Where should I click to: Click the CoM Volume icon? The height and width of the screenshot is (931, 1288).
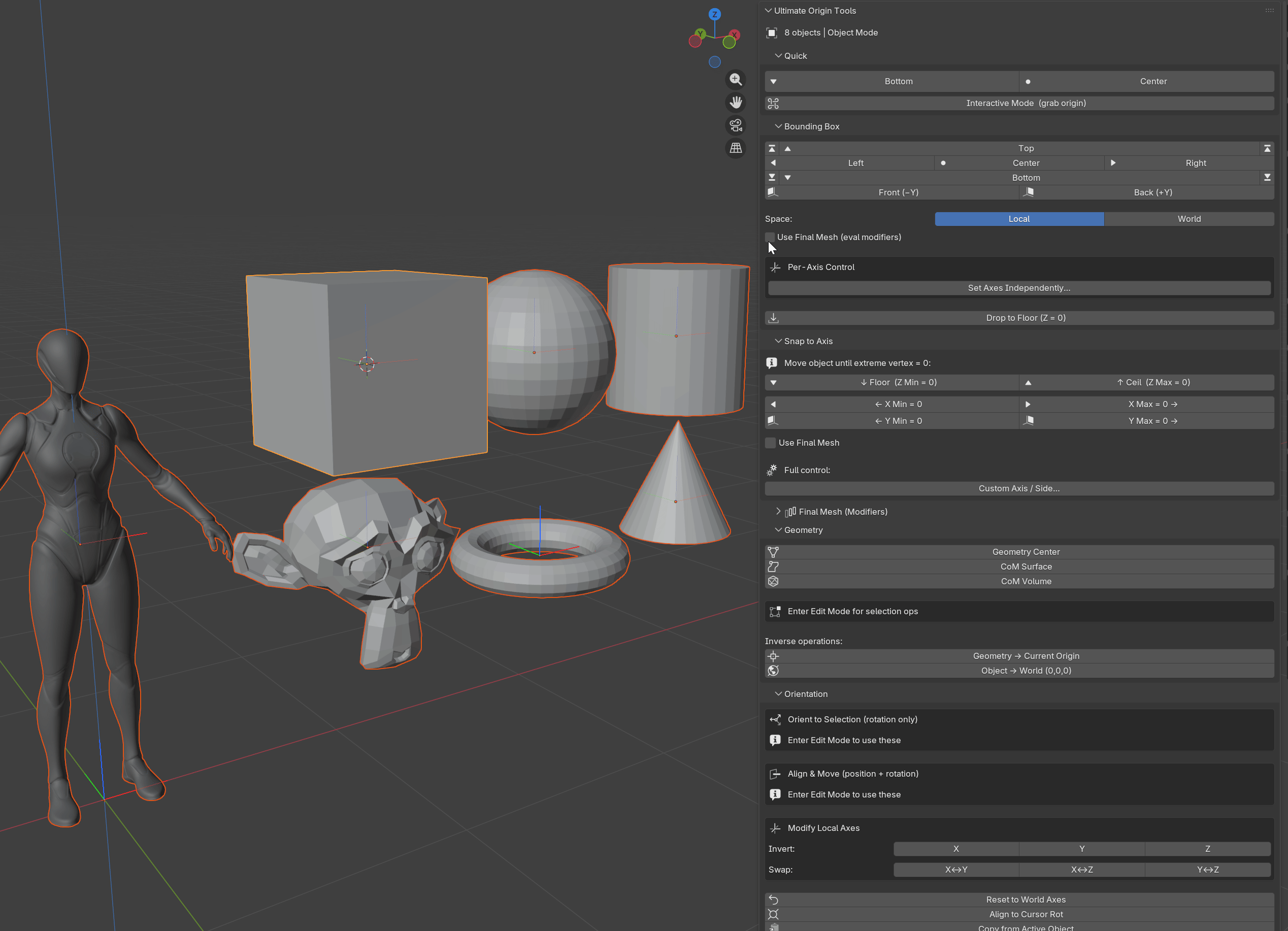pos(773,581)
